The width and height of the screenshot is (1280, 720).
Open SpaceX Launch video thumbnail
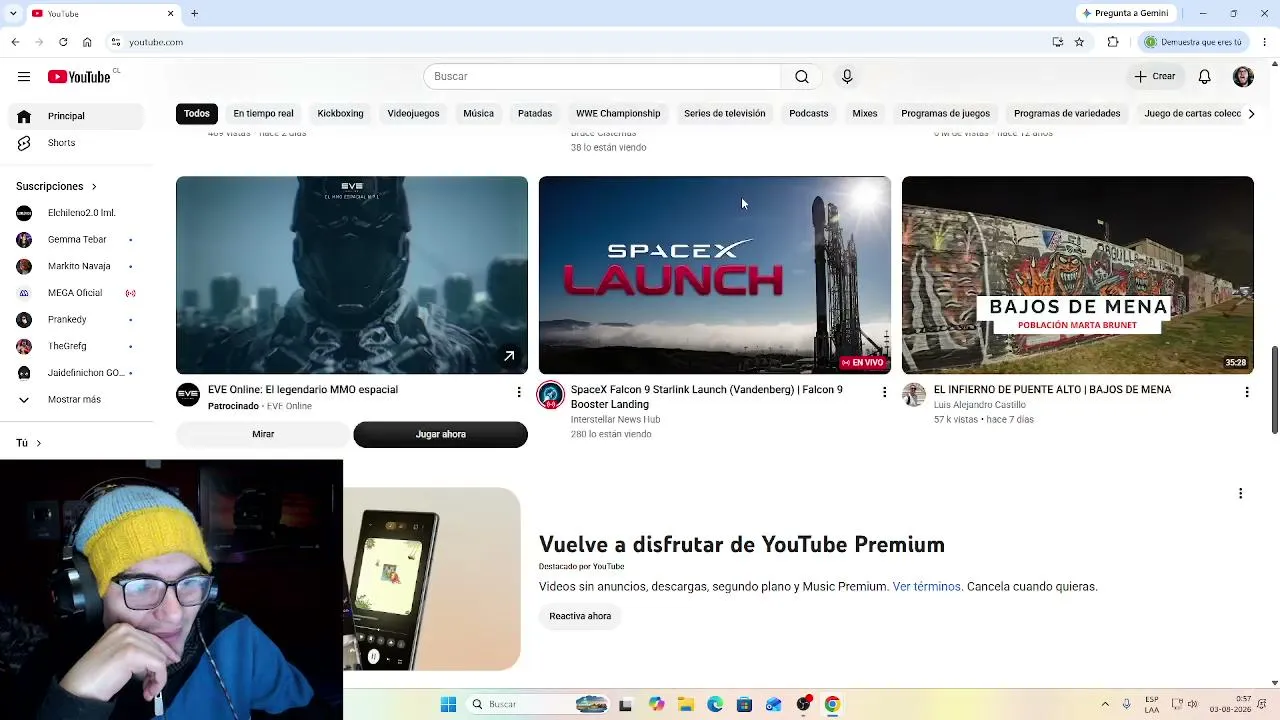pos(715,275)
